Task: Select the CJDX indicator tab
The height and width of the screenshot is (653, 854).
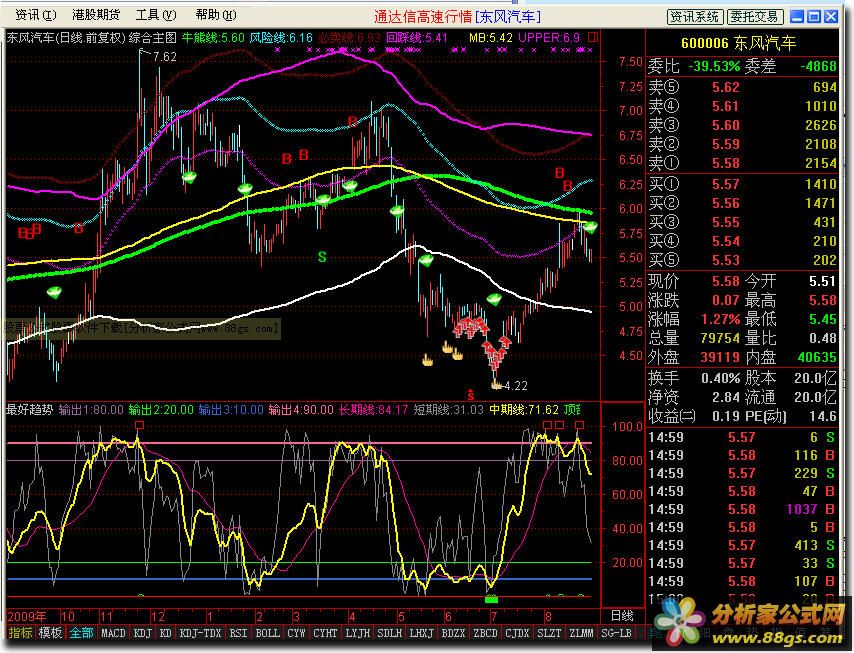Action: coord(517,633)
